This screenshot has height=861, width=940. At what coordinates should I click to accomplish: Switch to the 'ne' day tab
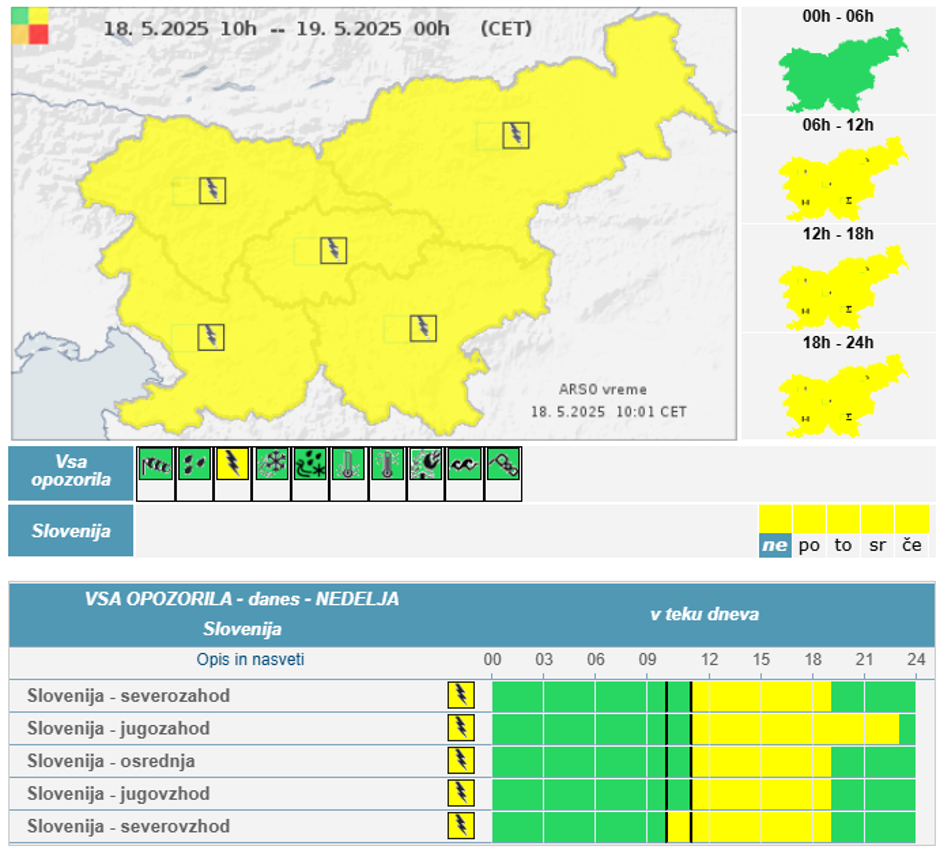774,545
